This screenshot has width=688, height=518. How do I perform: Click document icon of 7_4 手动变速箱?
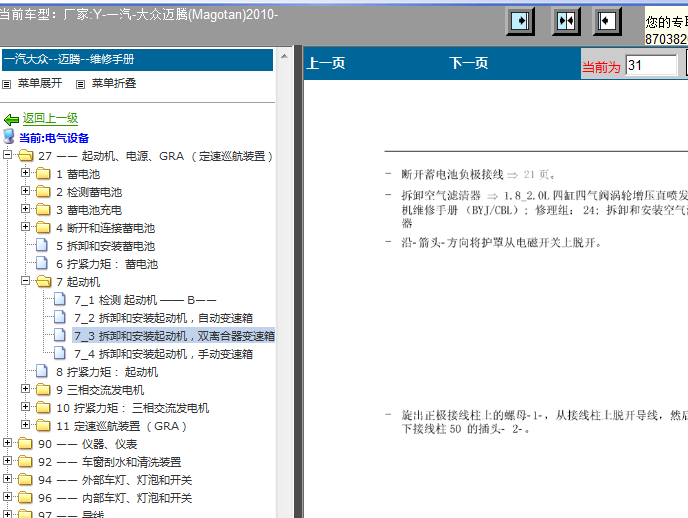(x=60, y=353)
